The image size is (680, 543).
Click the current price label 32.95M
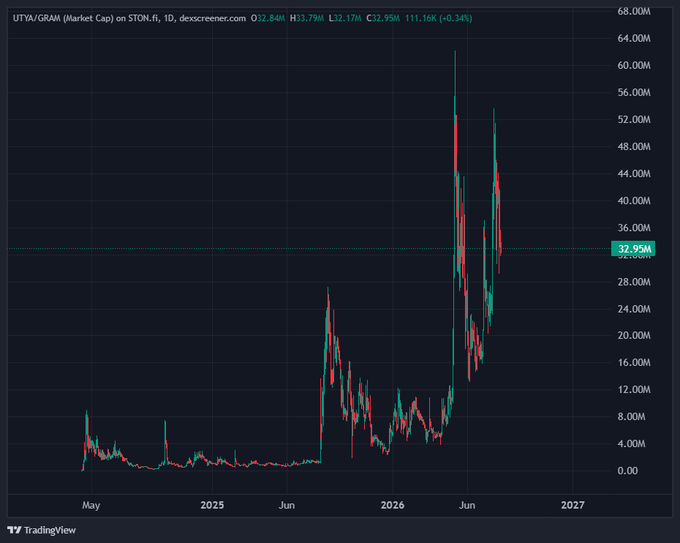[x=633, y=249]
